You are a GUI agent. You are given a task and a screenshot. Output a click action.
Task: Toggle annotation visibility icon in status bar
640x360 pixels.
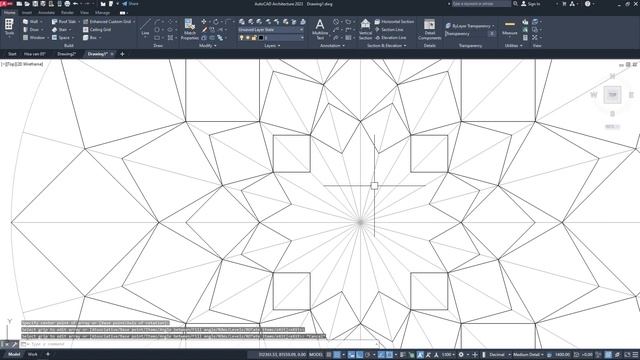click(x=420, y=355)
